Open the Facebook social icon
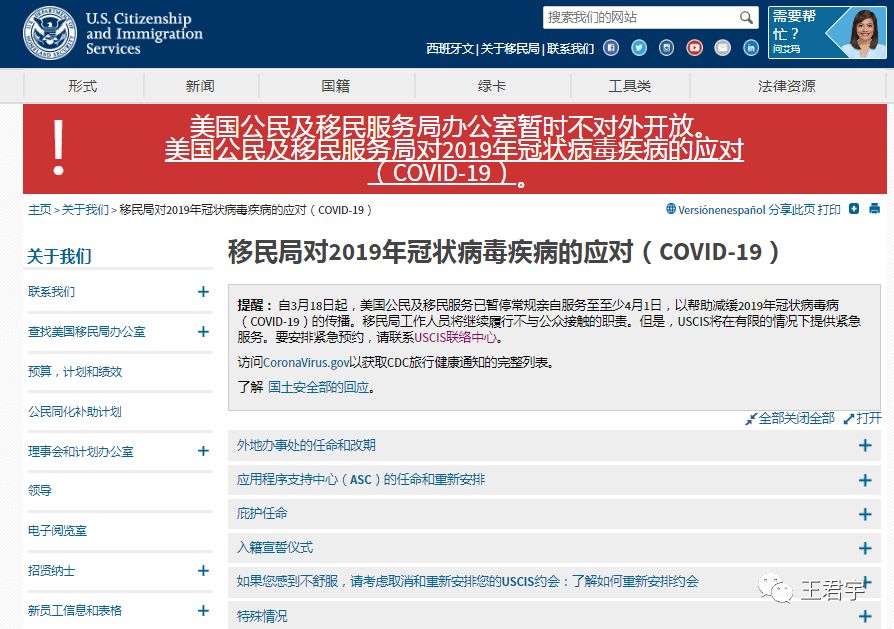Viewport: 894px width, 629px height. (611, 48)
